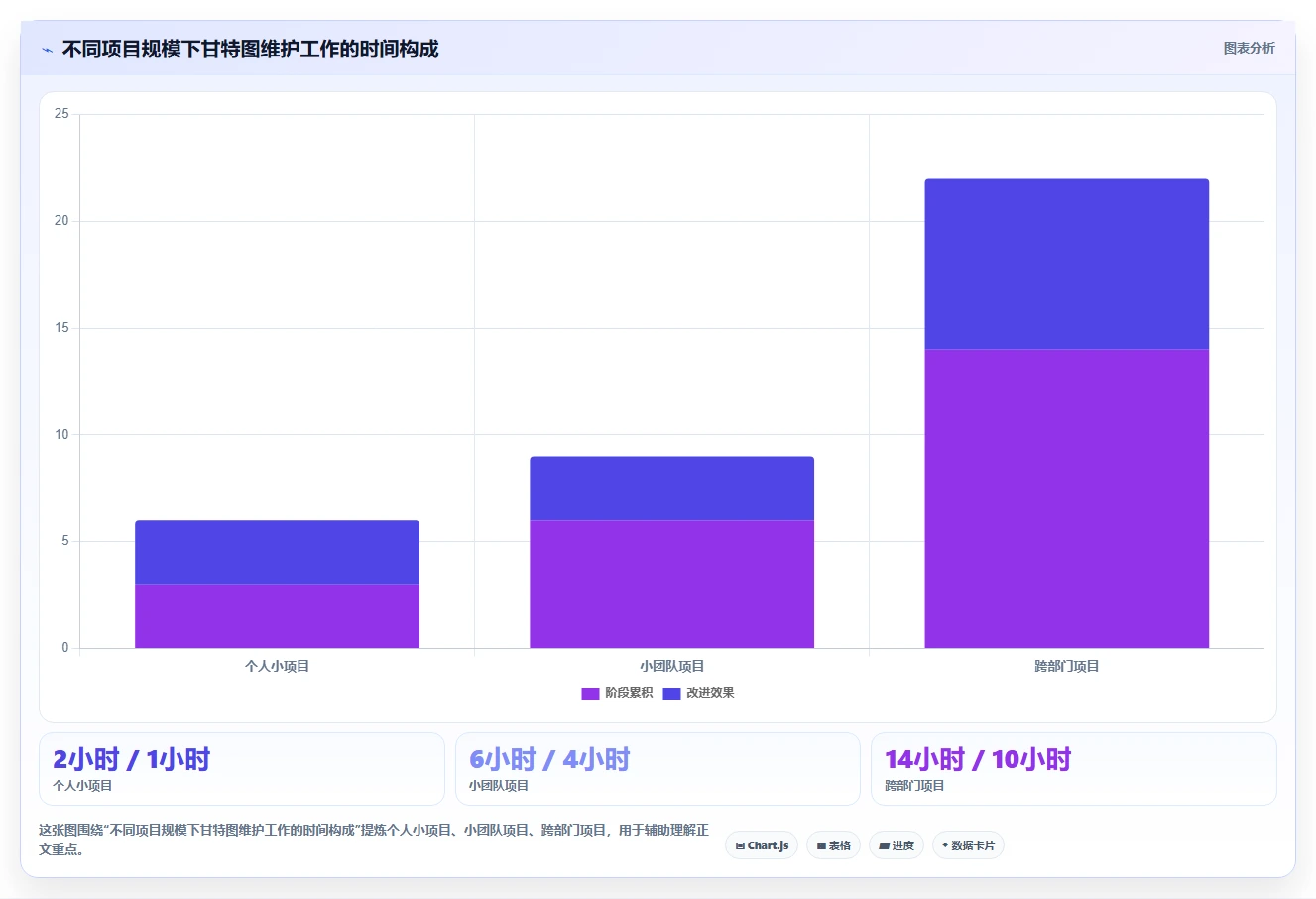Click the blue bar segment for 小团队项目
Viewport: 1316px width, 899px height.
click(x=671, y=489)
